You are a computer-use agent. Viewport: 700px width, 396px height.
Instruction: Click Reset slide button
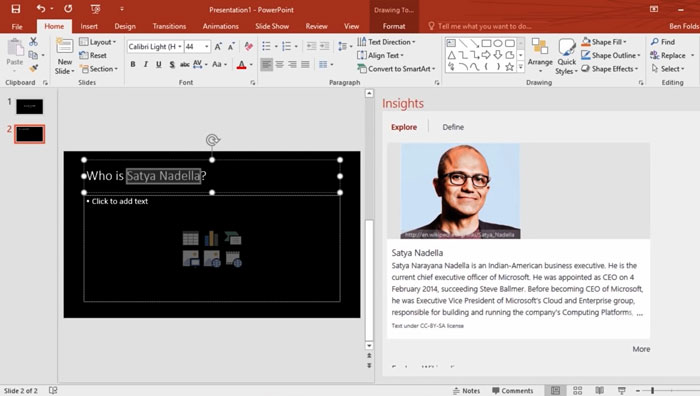click(93, 55)
